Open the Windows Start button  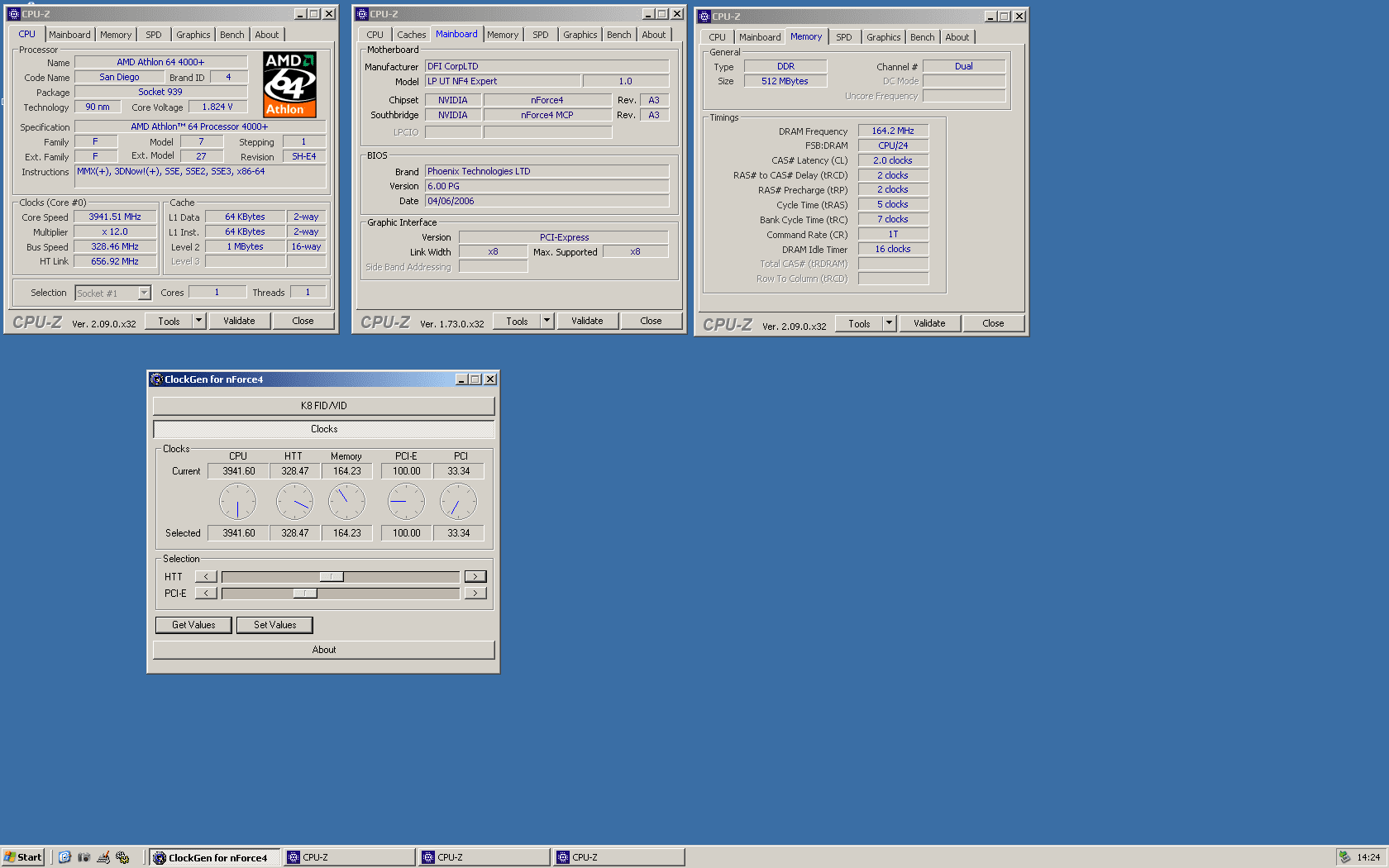click(x=23, y=857)
